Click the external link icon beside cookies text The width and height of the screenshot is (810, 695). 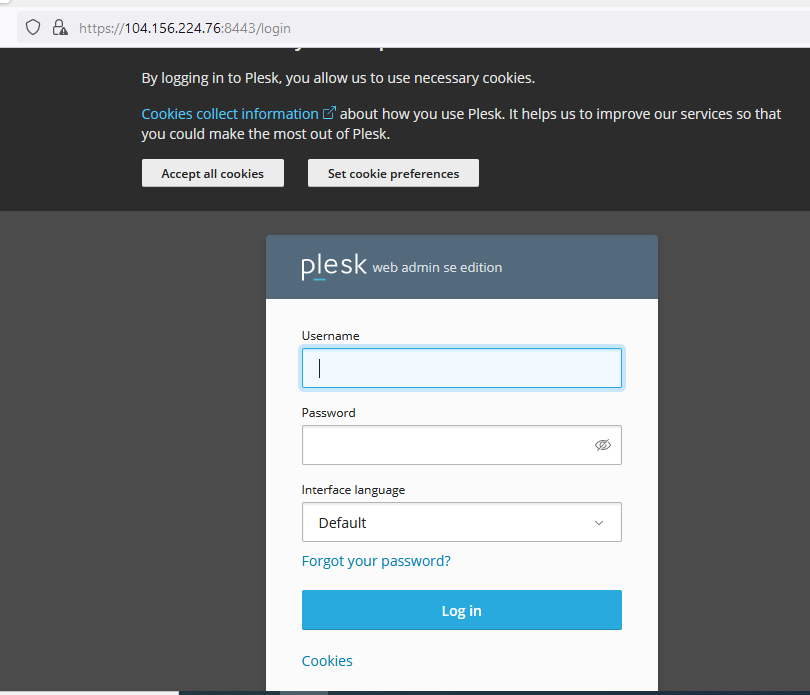(329, 113)
